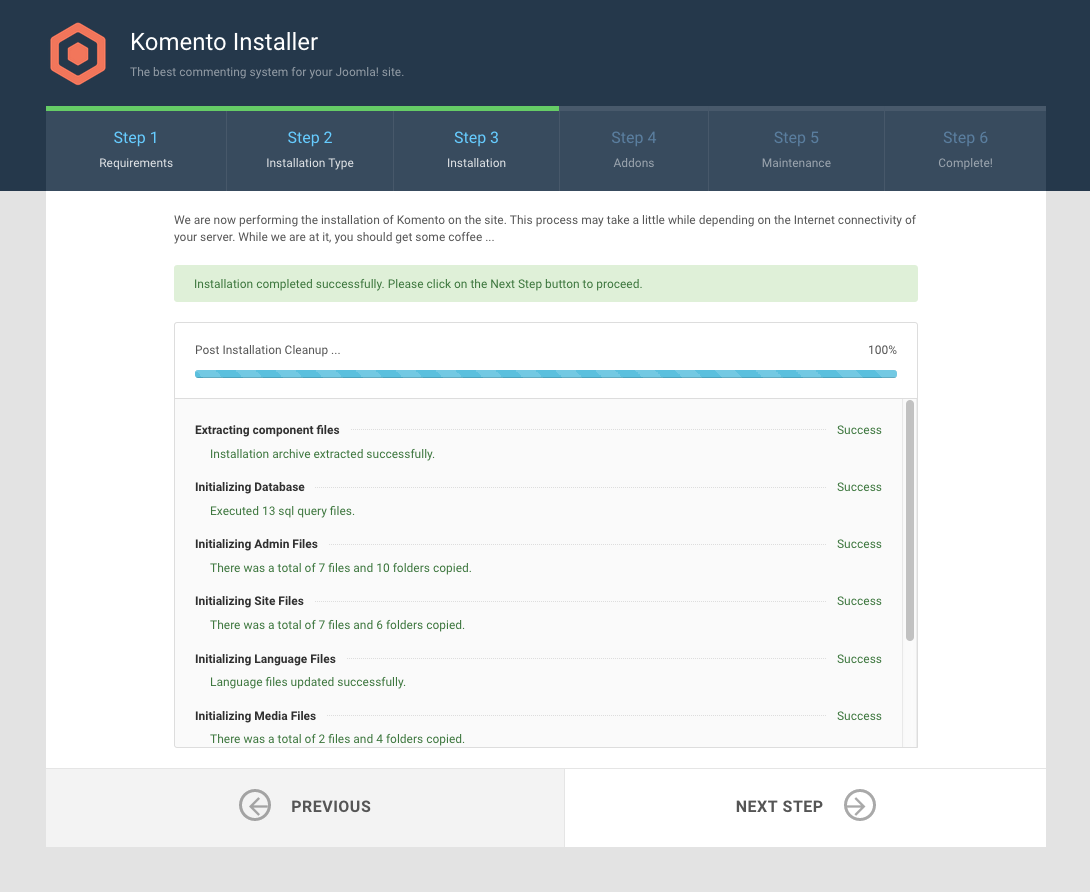The image size is (1090, 892).
Task: Click the Komento Installer title
Action: pyautogui.click(x=224, y=42)
